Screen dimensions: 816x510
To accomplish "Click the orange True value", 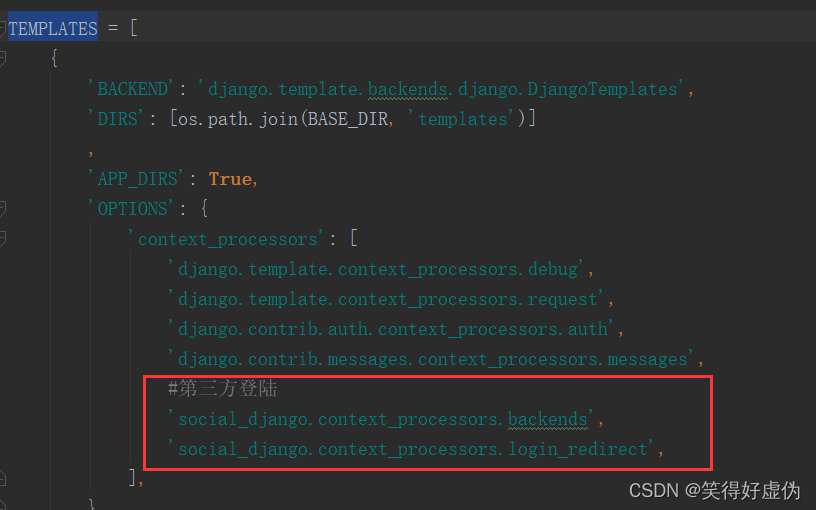I will 230,178.
